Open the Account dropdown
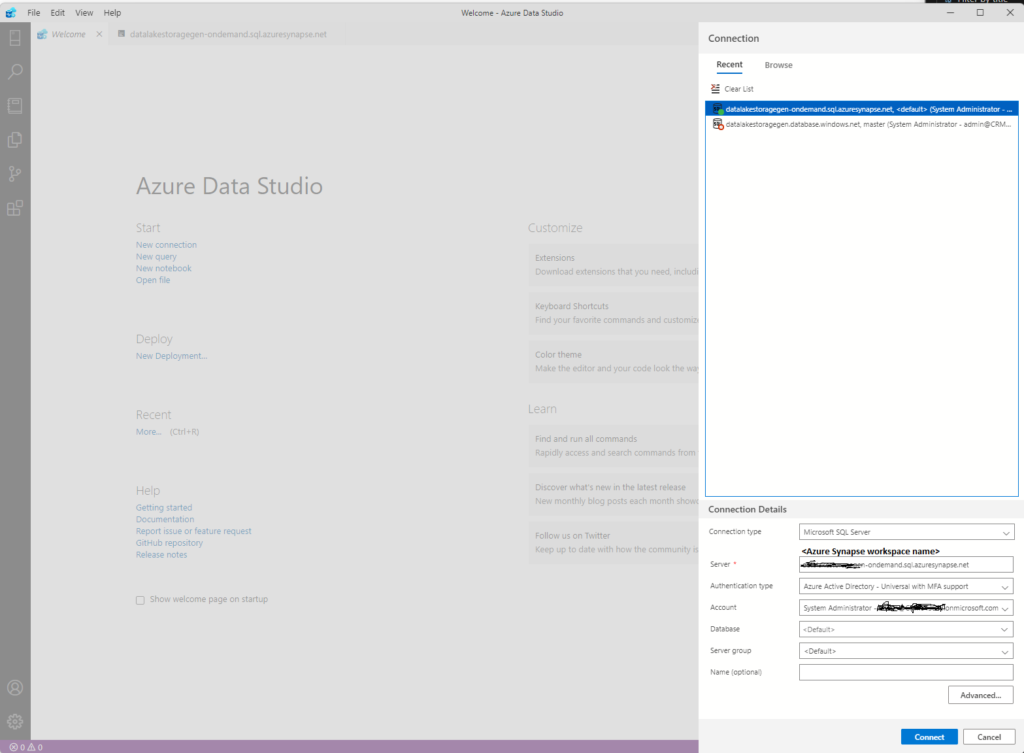The width and height of the screenshot is (1024, 753). pyautogui.click(x=906, y=608)
